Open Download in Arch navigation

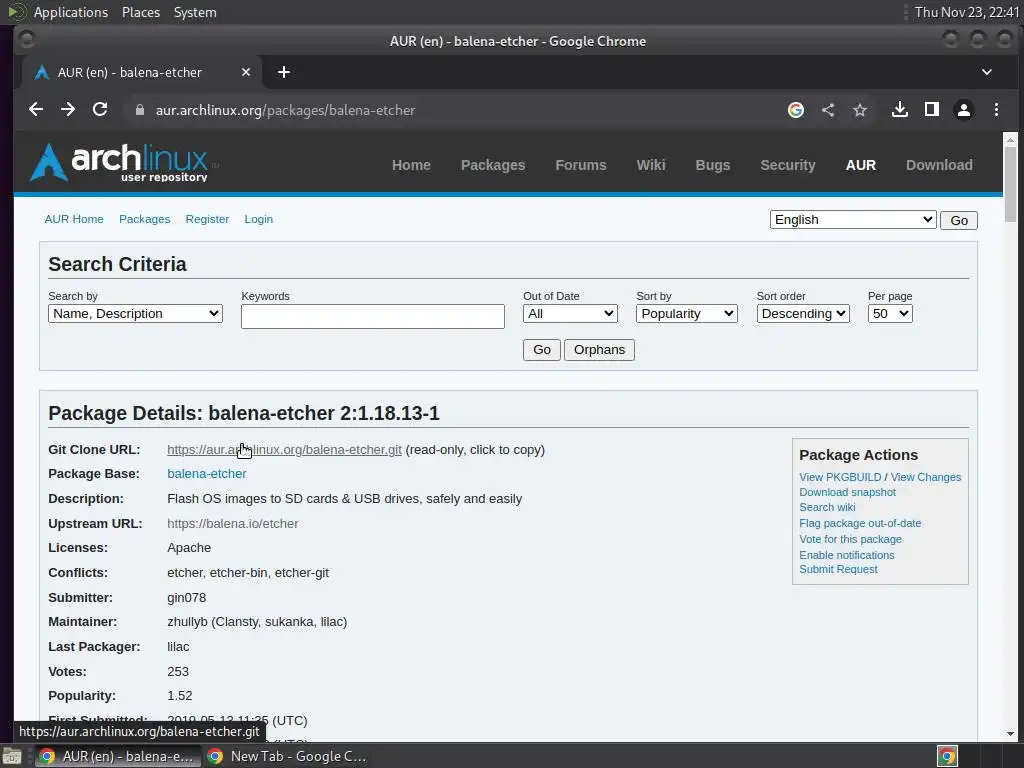(x=939, y=165)
